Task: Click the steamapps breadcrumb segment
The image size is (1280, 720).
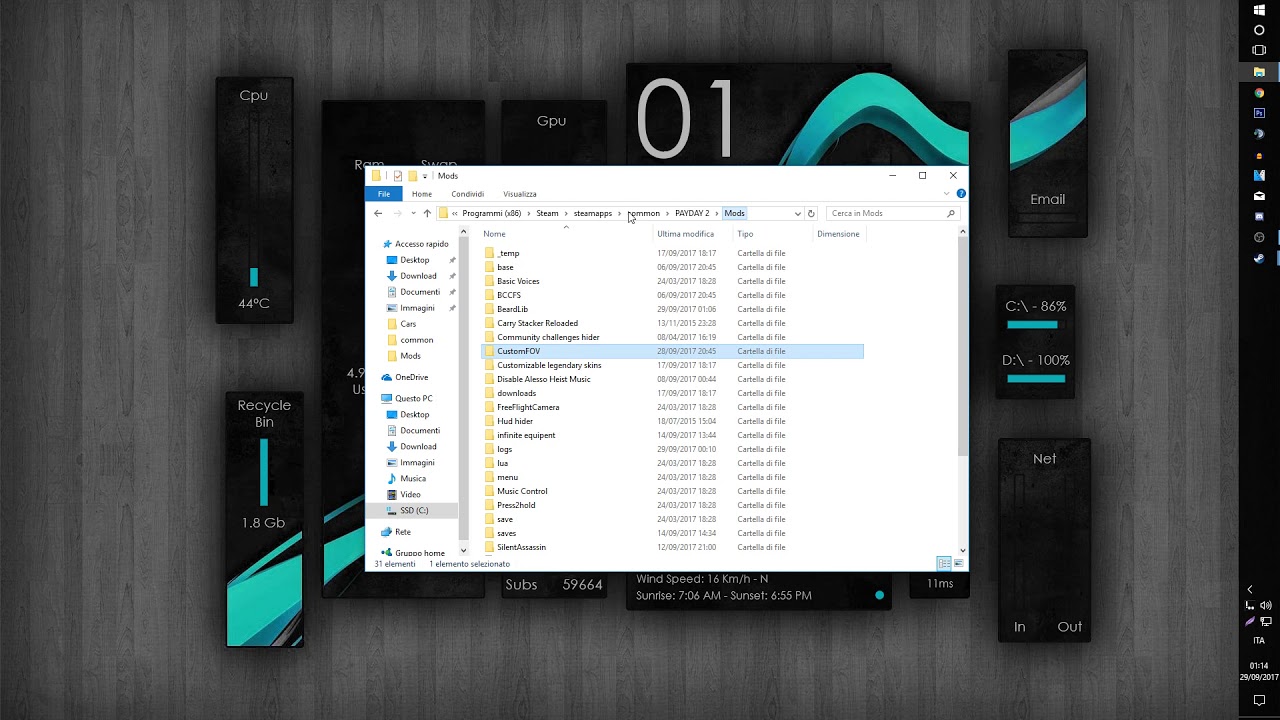Action: [x=593, y=213]
